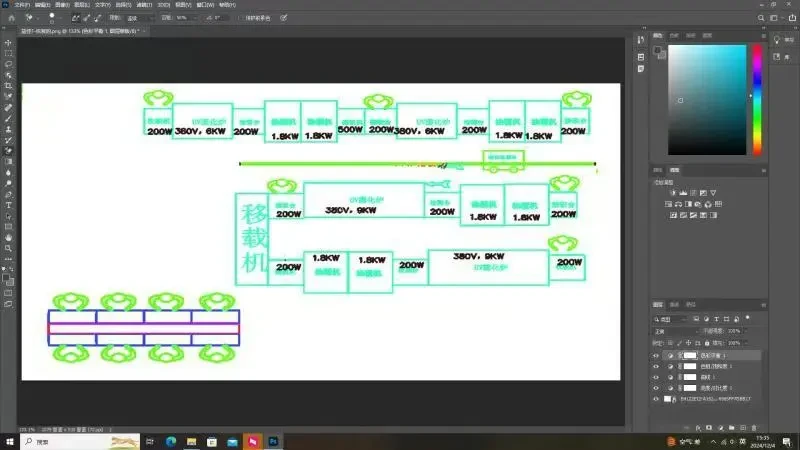Open the layer blend mode dropdown

tap(676, 332)
